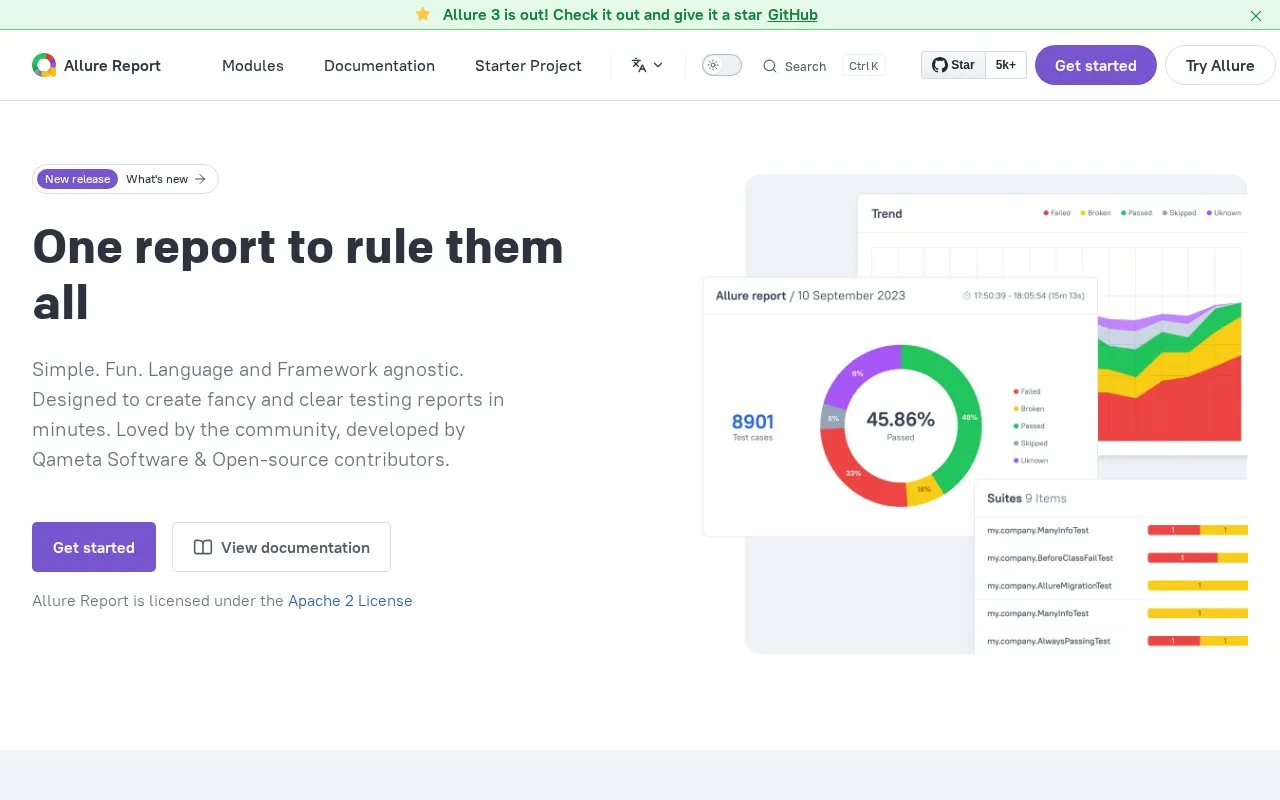Click the GitHub Star button
Image resolution: width=1280 pixels, height=800 pixels.
pyautogui.click(x=953, y=65)
